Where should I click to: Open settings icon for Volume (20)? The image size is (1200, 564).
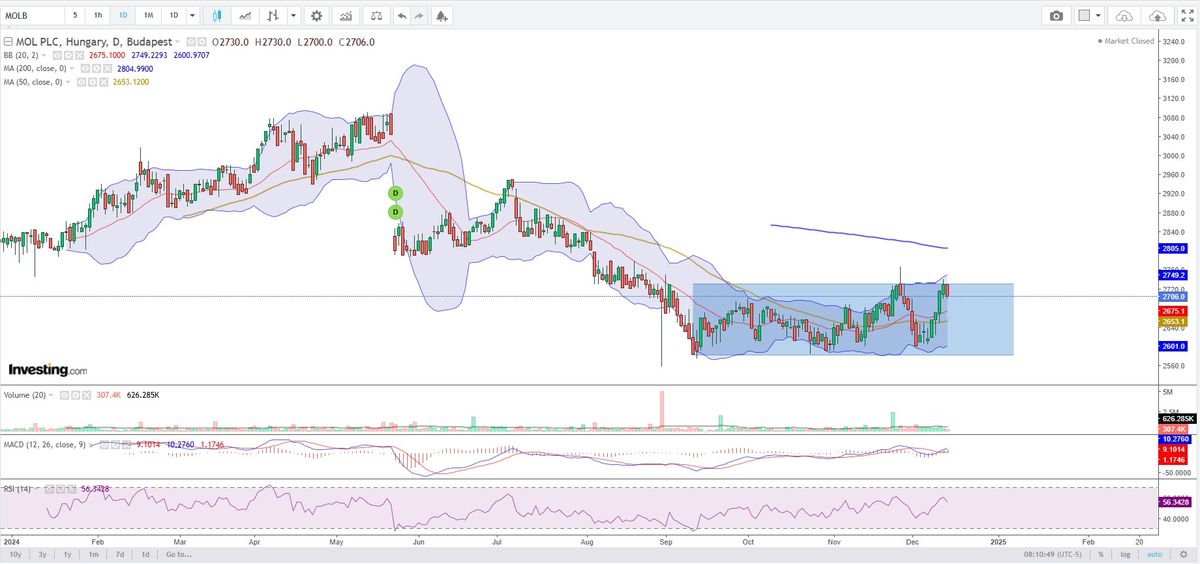point(75,395)
